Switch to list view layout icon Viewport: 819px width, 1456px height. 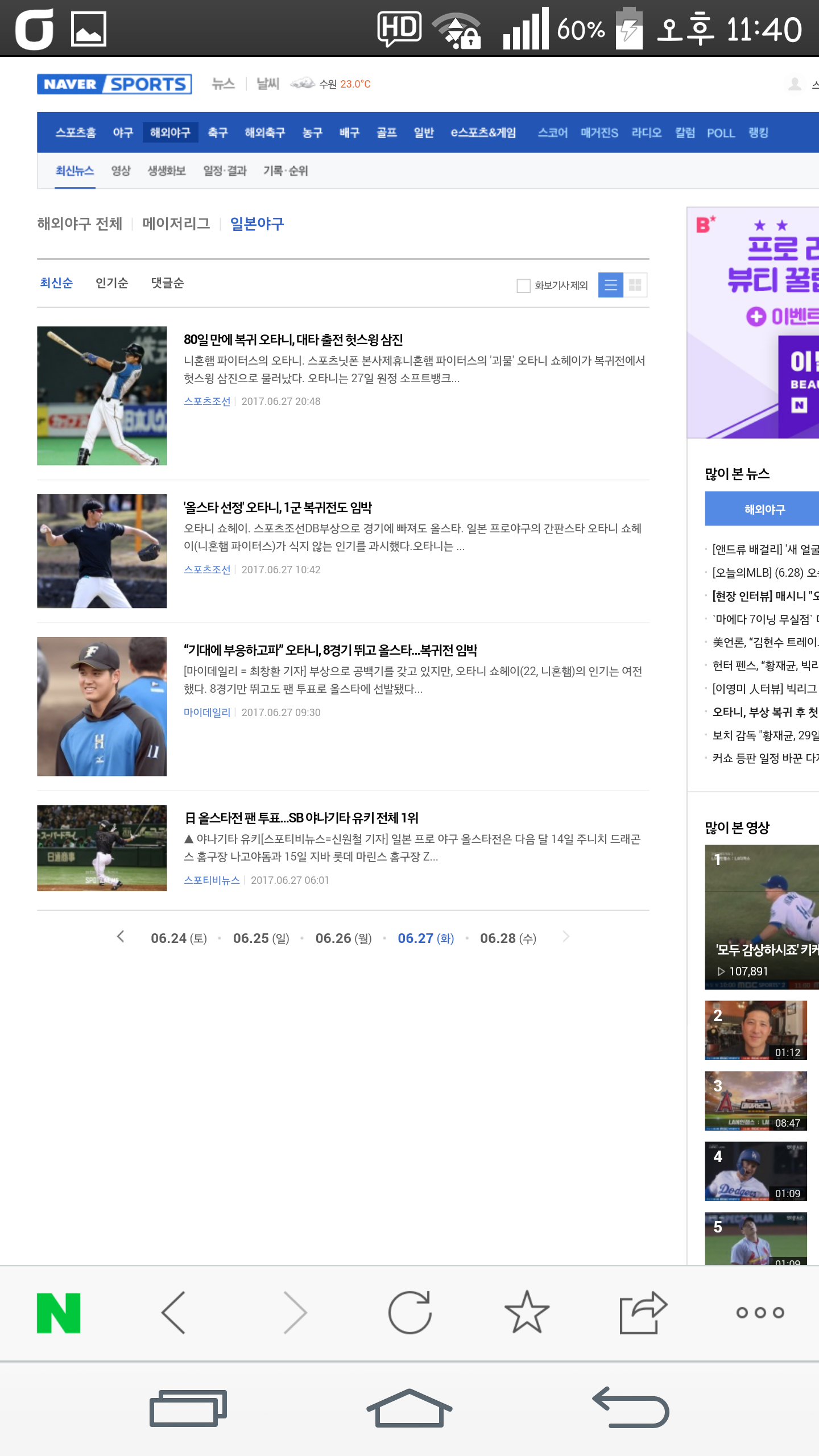click(x=610, y=285)
